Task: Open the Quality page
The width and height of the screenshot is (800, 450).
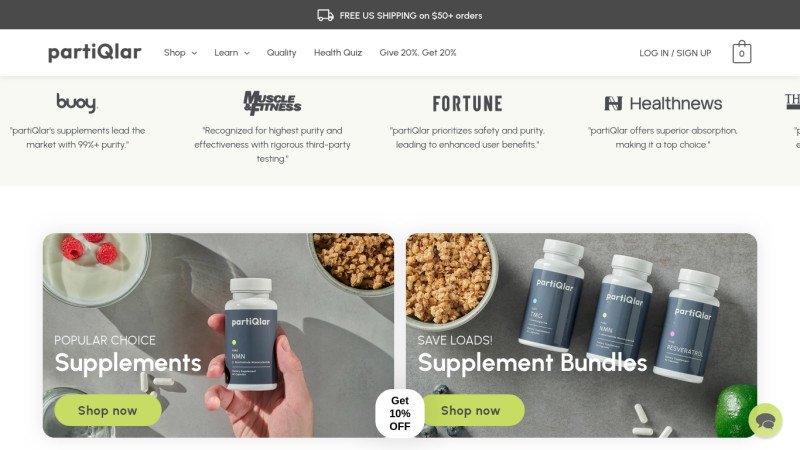Action: click(x=281, y=53)
